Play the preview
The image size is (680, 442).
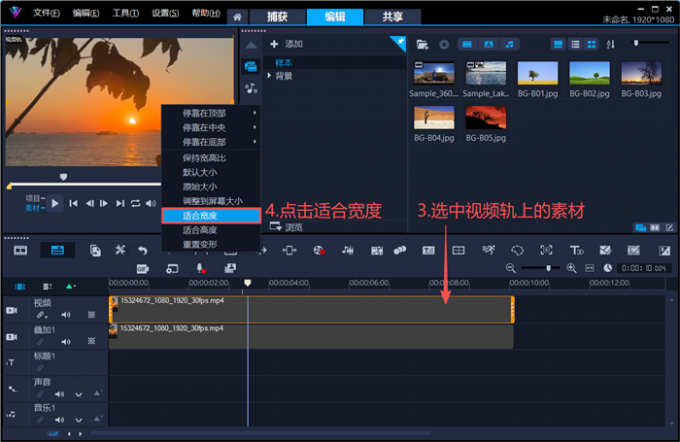coord(55,203)
